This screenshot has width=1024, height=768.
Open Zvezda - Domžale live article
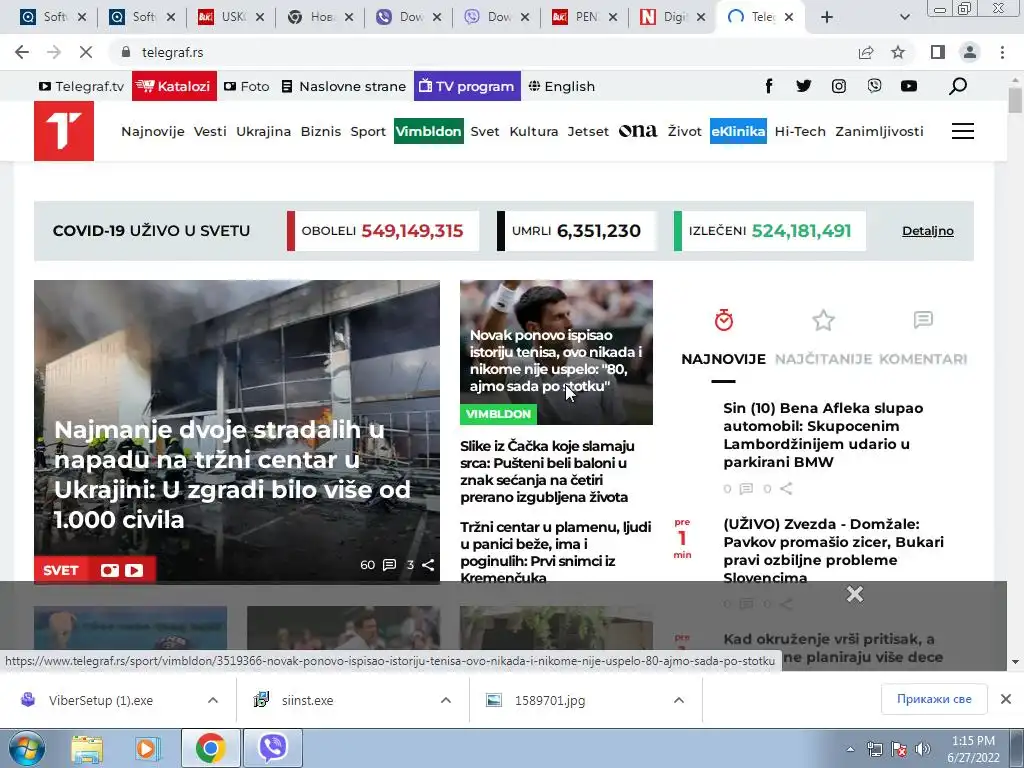pos(833,551)
